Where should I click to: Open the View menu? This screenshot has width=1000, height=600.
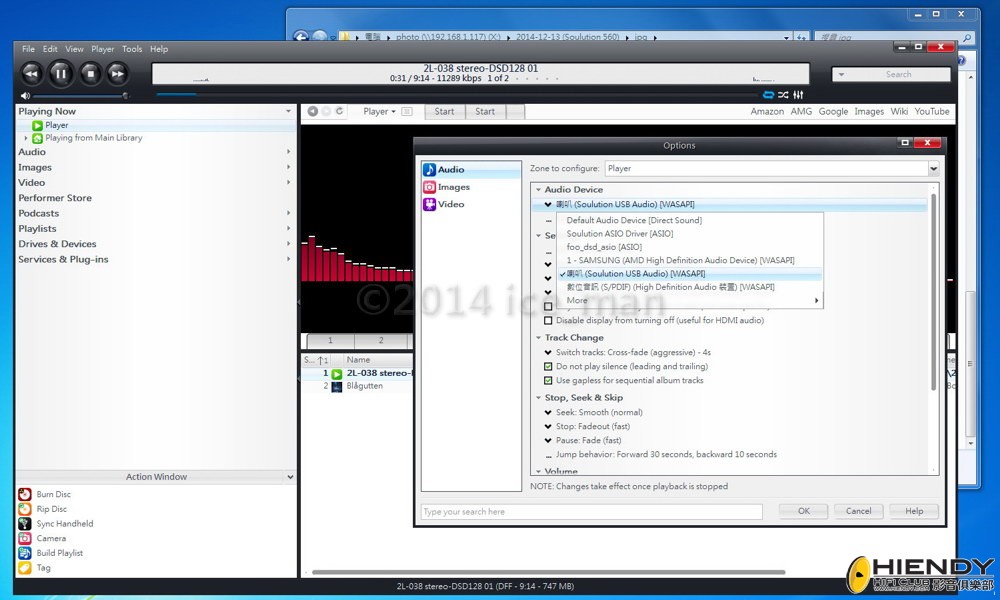coord(74,49)
